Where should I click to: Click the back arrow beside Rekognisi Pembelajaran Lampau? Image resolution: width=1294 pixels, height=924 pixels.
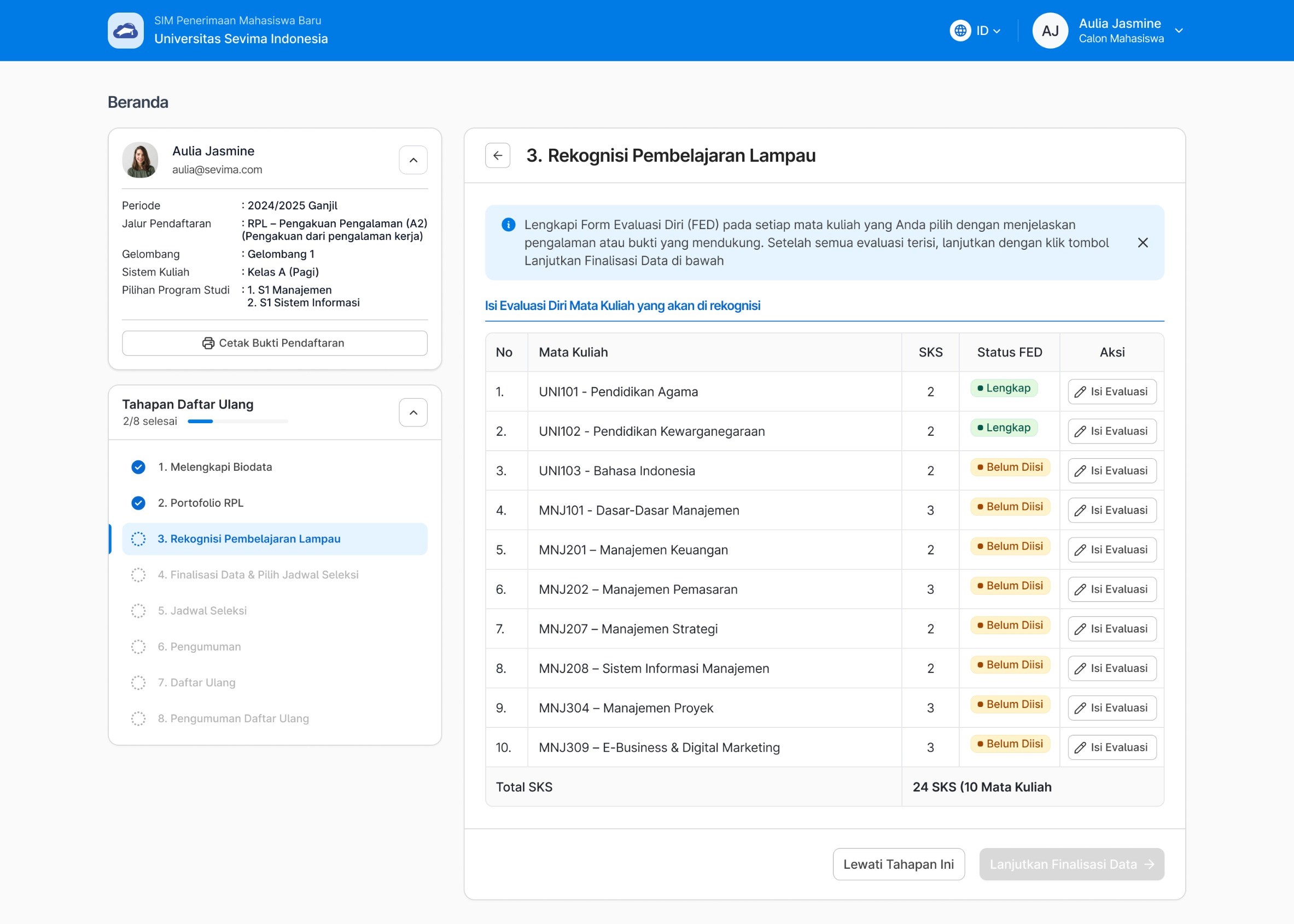497,155
